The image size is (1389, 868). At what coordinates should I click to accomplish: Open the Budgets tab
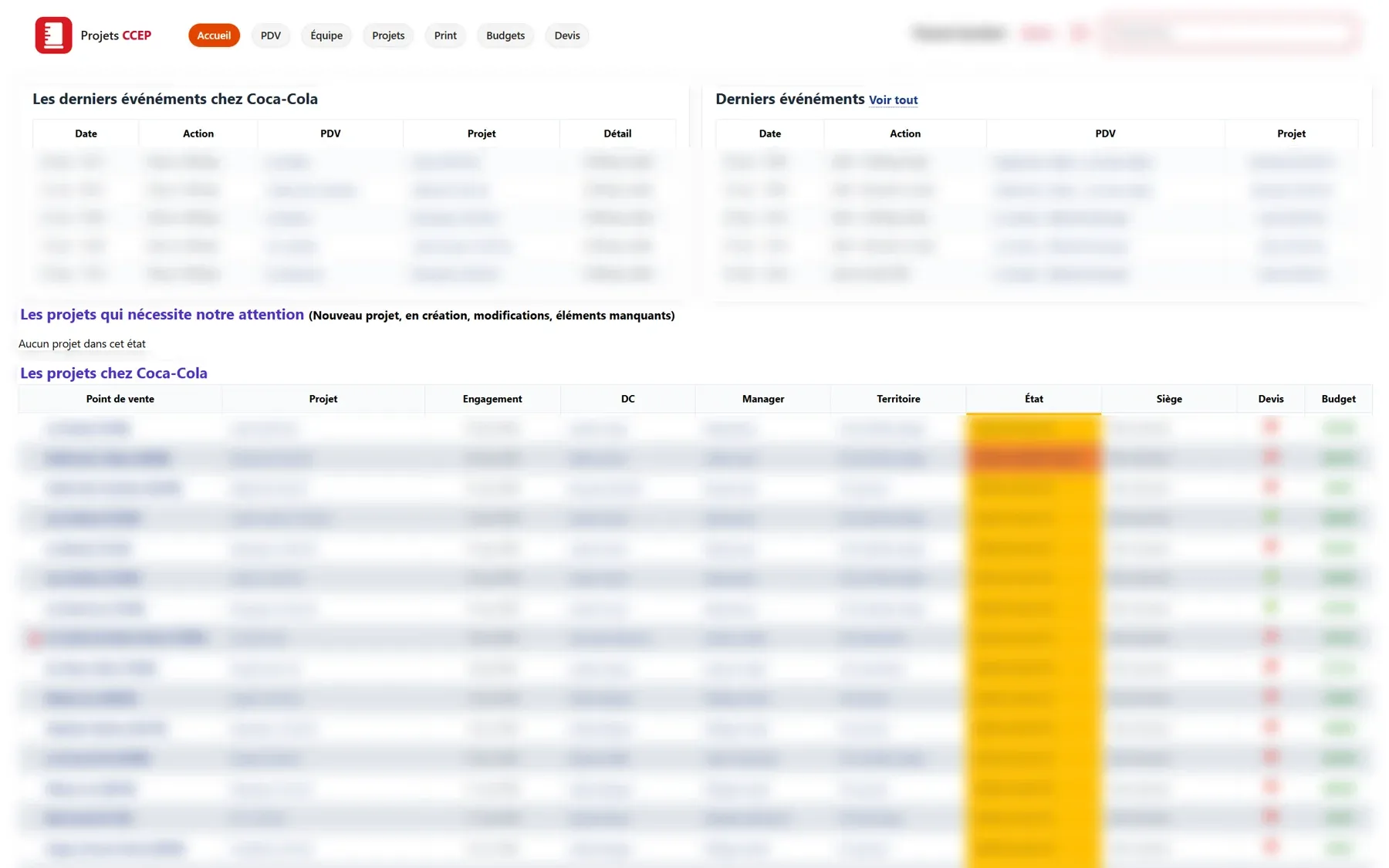pos(505,35)
